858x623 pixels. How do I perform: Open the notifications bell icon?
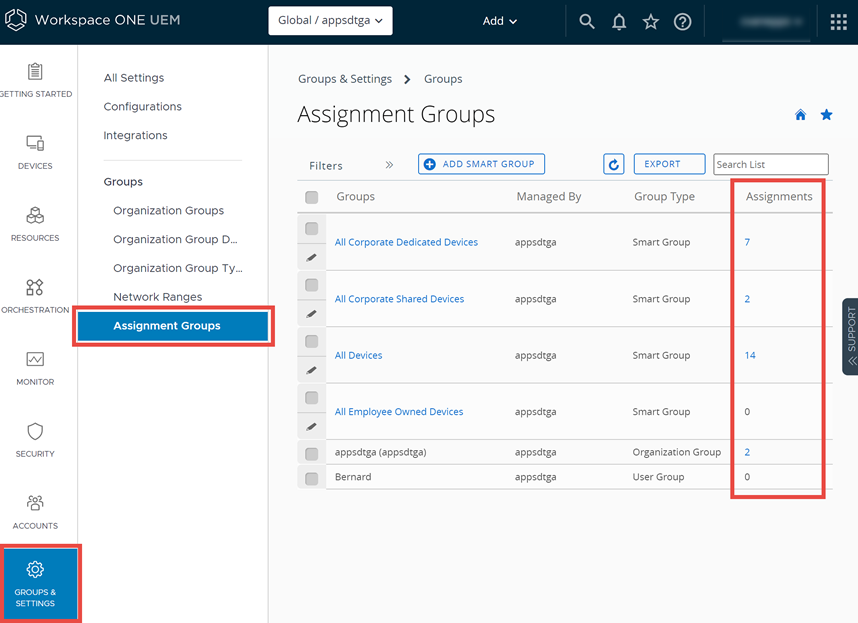coord(619,21)
